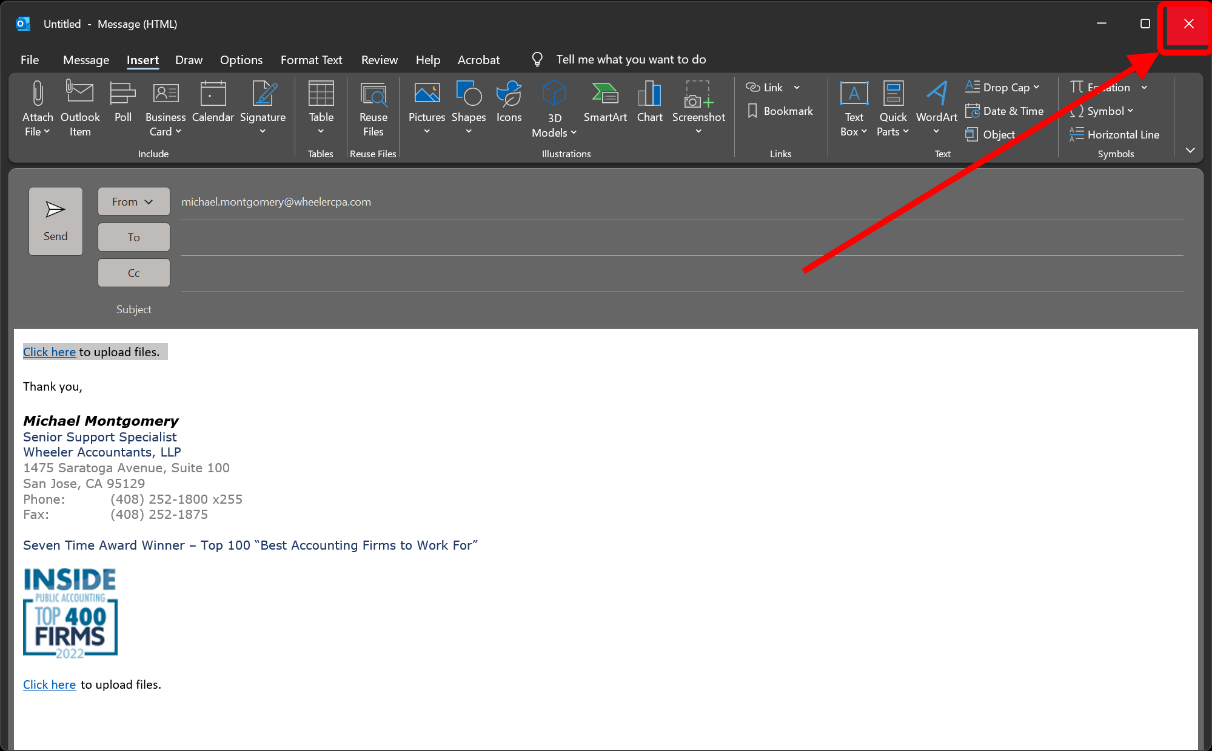
Task: Insert 3D Models
Action: click(x=554, y=108)
